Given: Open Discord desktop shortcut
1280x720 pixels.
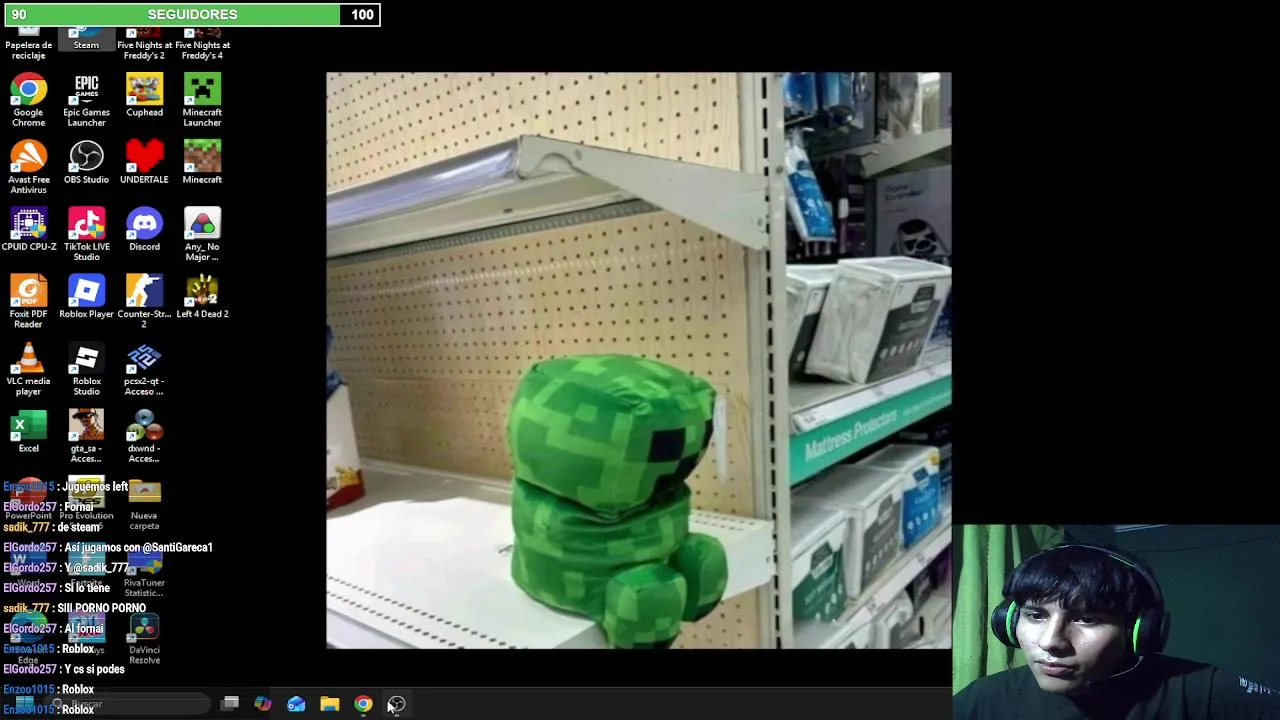Looking at the screenshot, I should pos(144,229).
